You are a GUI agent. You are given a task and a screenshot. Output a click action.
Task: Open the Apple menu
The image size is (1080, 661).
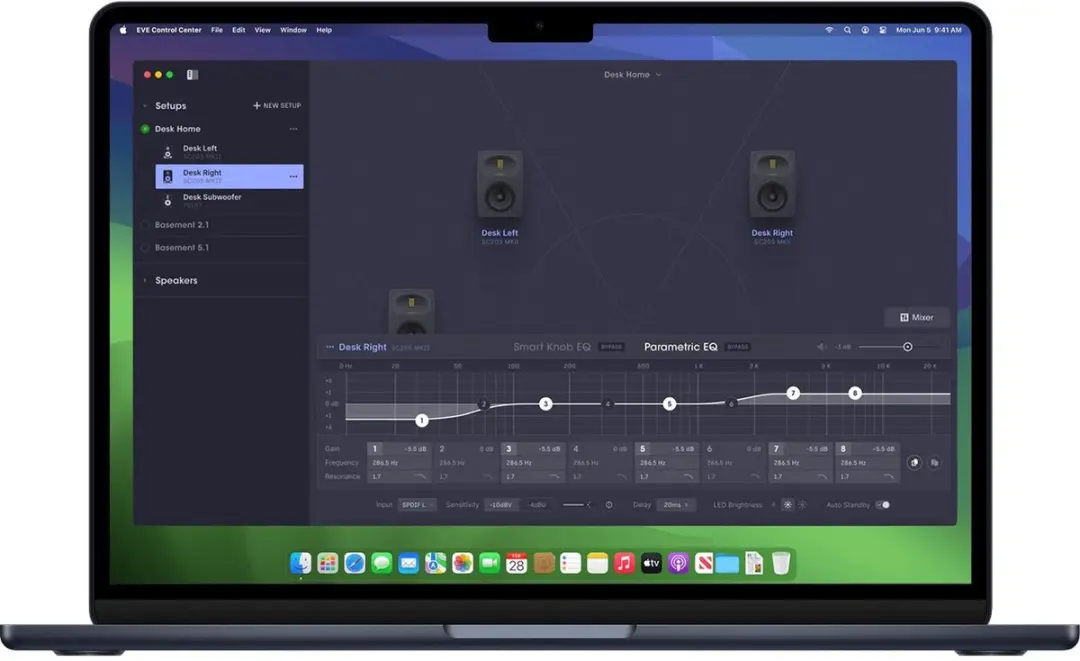coord(123,30)
